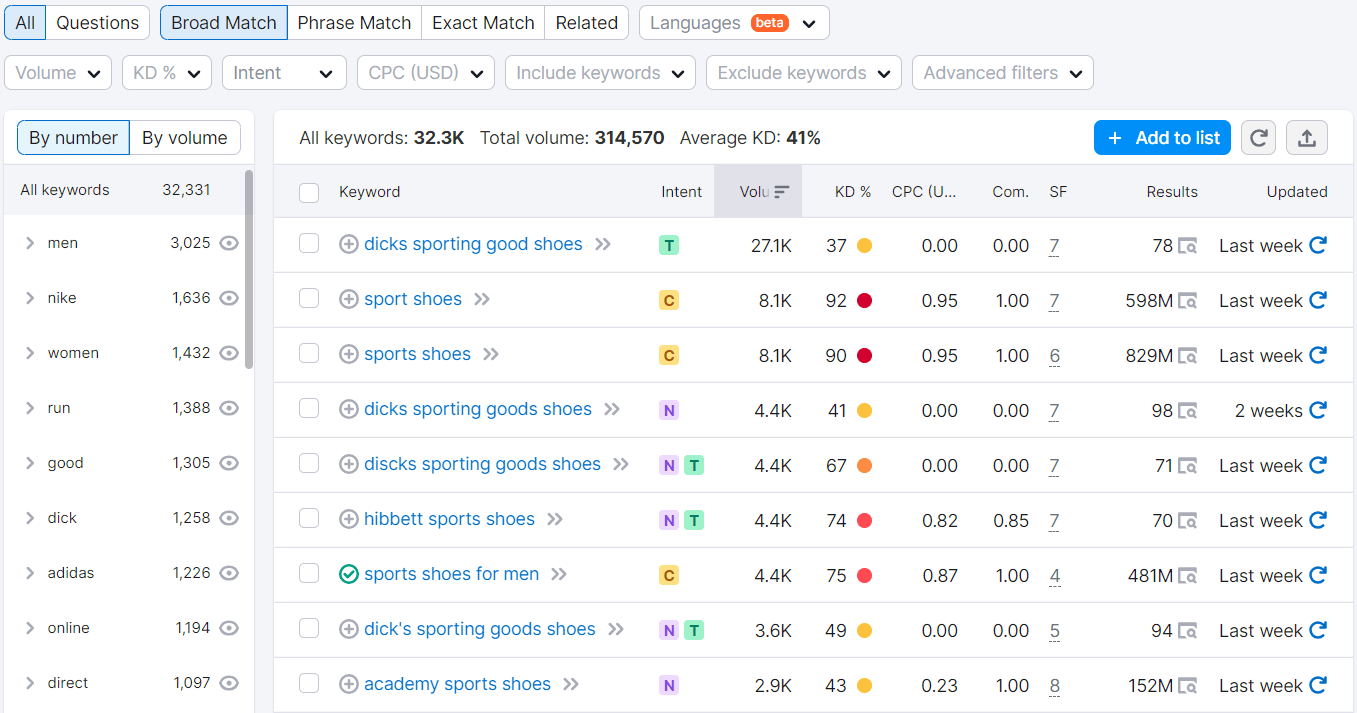Open the Questions tab
This screenshot has height=713, width=1357.
pos(97,22)
